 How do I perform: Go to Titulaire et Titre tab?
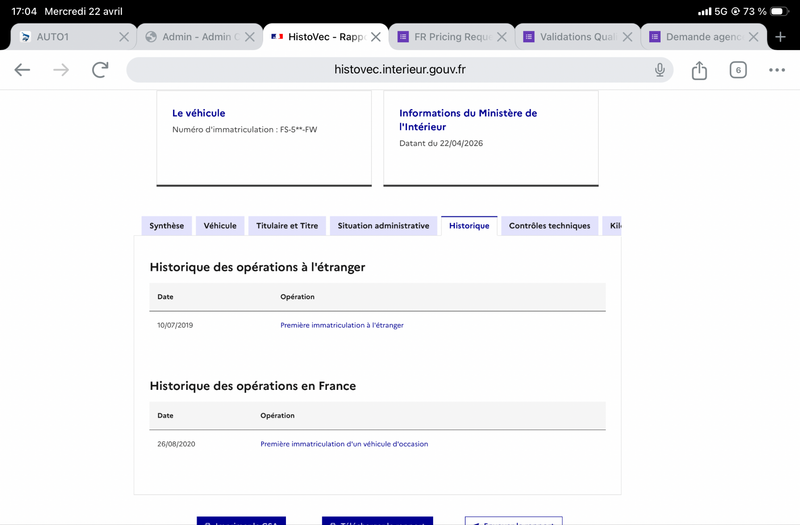287,226
